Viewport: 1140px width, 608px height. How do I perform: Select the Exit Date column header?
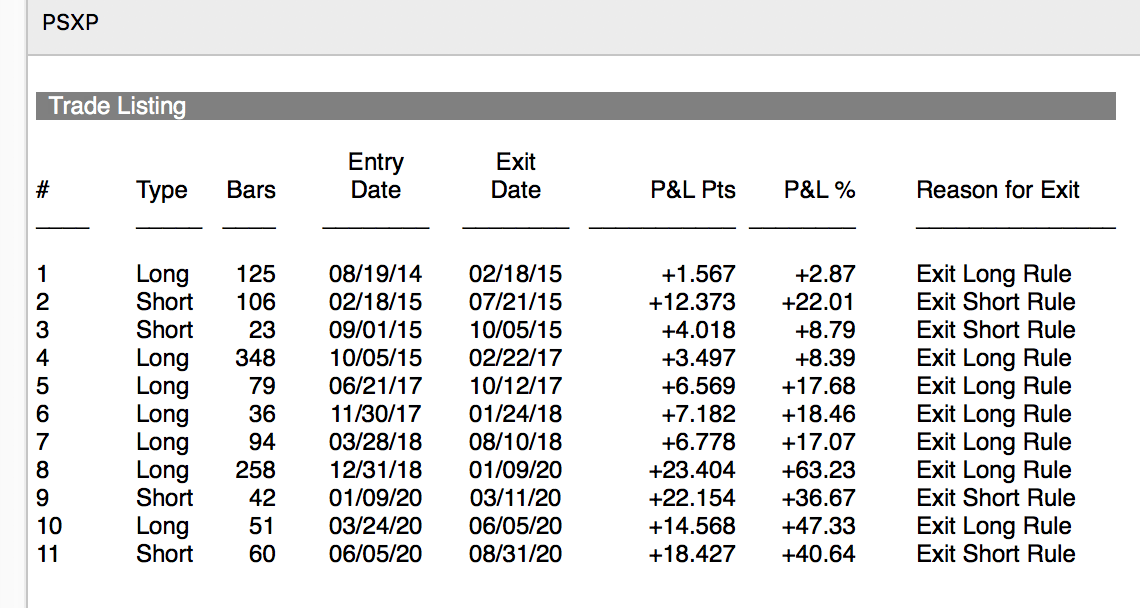click(516, 176)
